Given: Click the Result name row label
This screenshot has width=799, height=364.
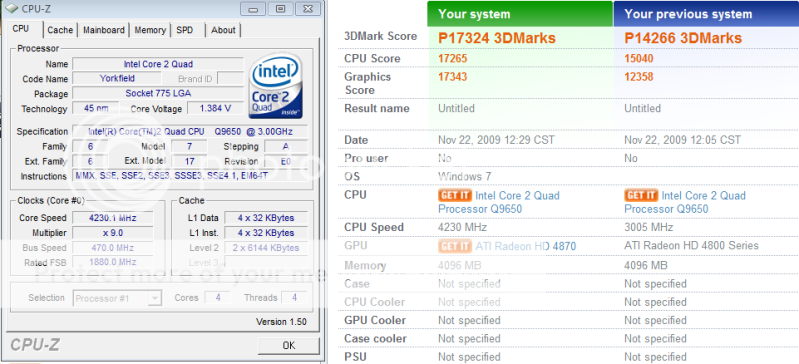Looking at the screenshot, I should (377, 109).
